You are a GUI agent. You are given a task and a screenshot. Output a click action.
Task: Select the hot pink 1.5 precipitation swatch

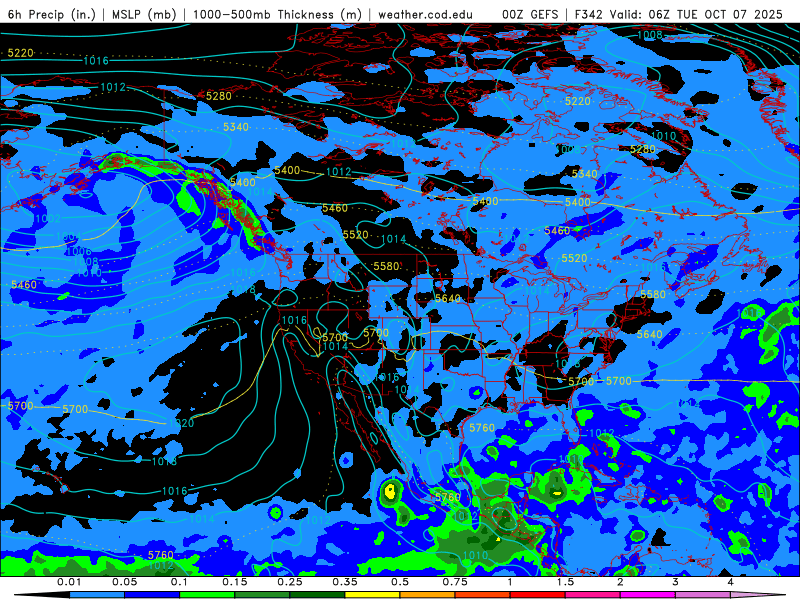click(593, 595)
